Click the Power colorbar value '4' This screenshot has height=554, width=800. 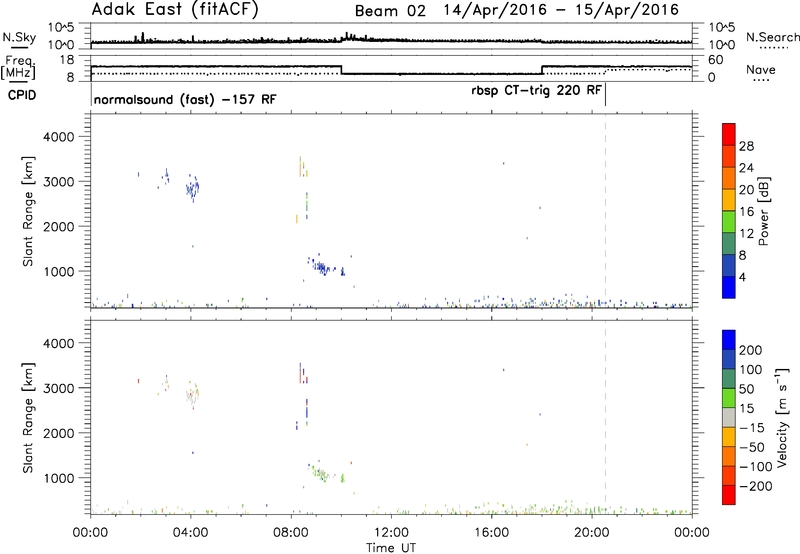click(742, 277)
